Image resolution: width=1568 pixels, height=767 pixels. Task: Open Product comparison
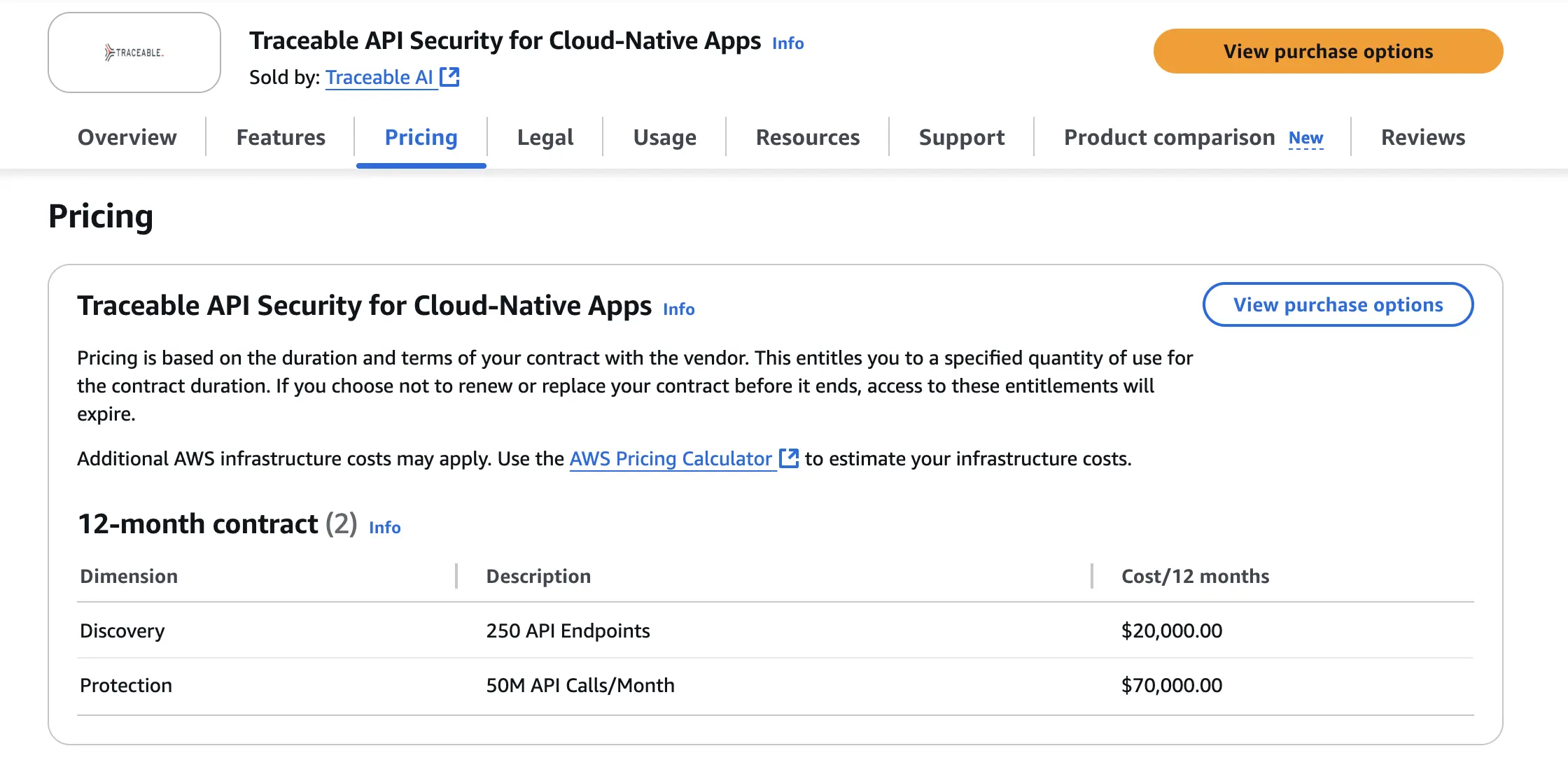coord(1168,137)
